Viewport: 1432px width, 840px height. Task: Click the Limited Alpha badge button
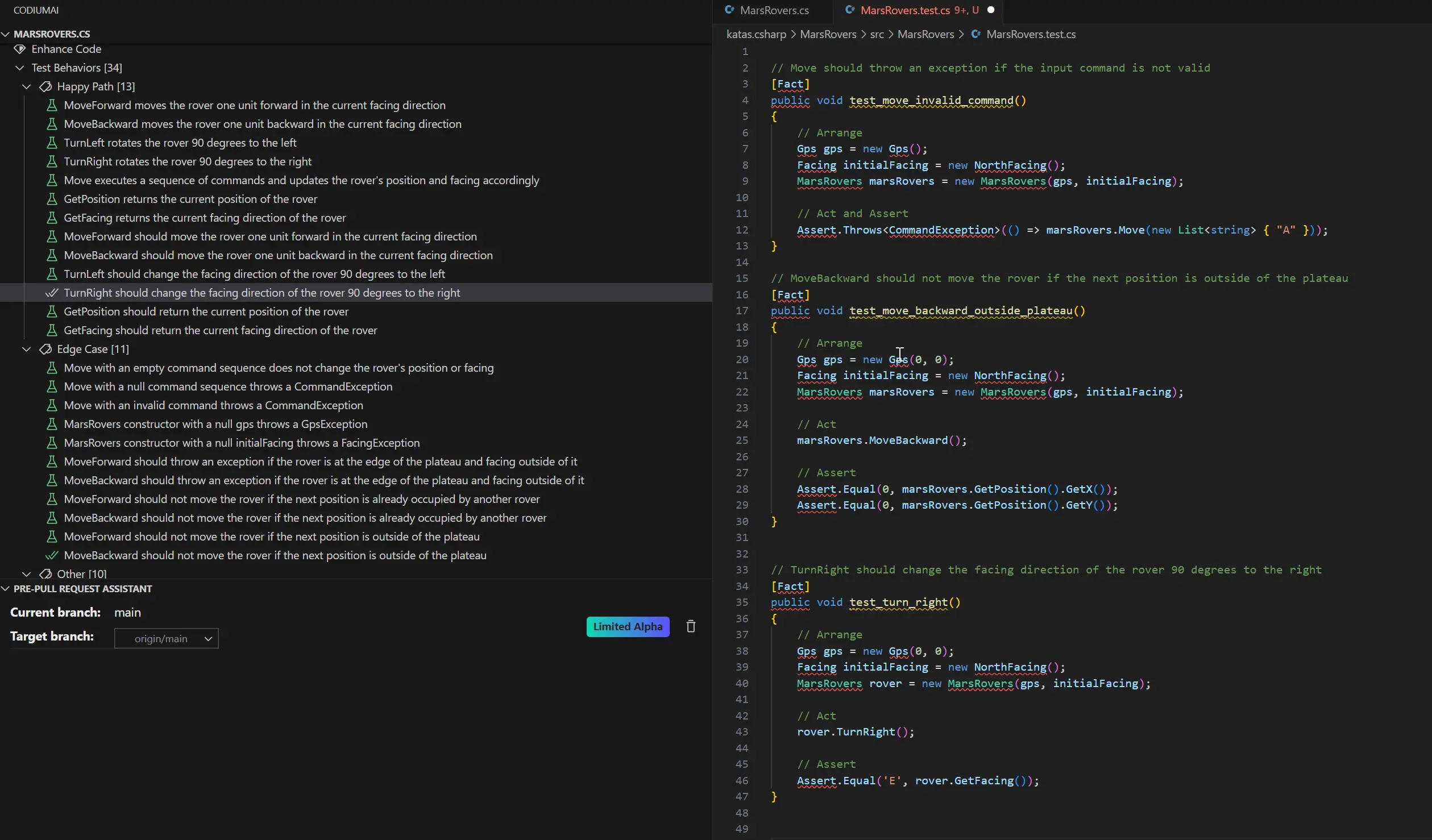628,626
